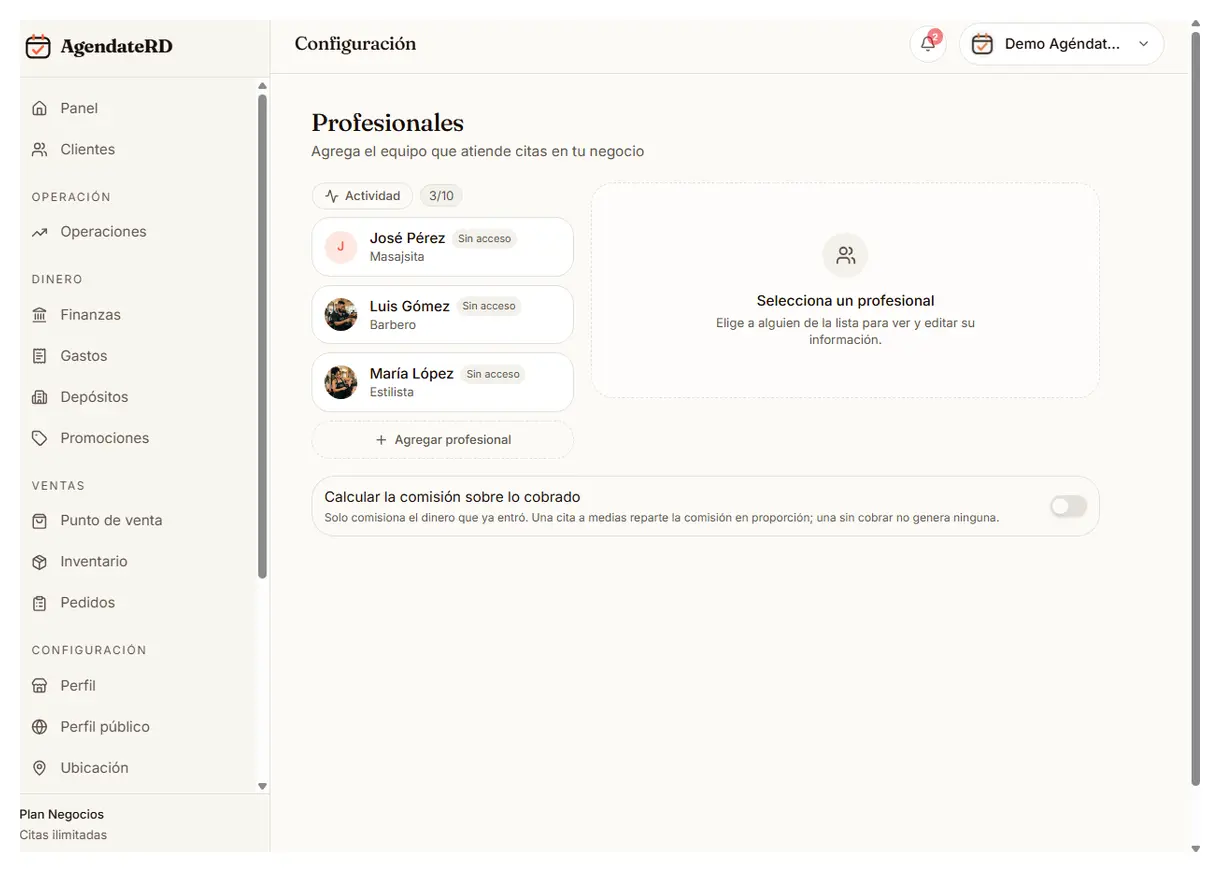
Task: Click the sidebar scrollbar thumb
Action: (x=262, y=336)
